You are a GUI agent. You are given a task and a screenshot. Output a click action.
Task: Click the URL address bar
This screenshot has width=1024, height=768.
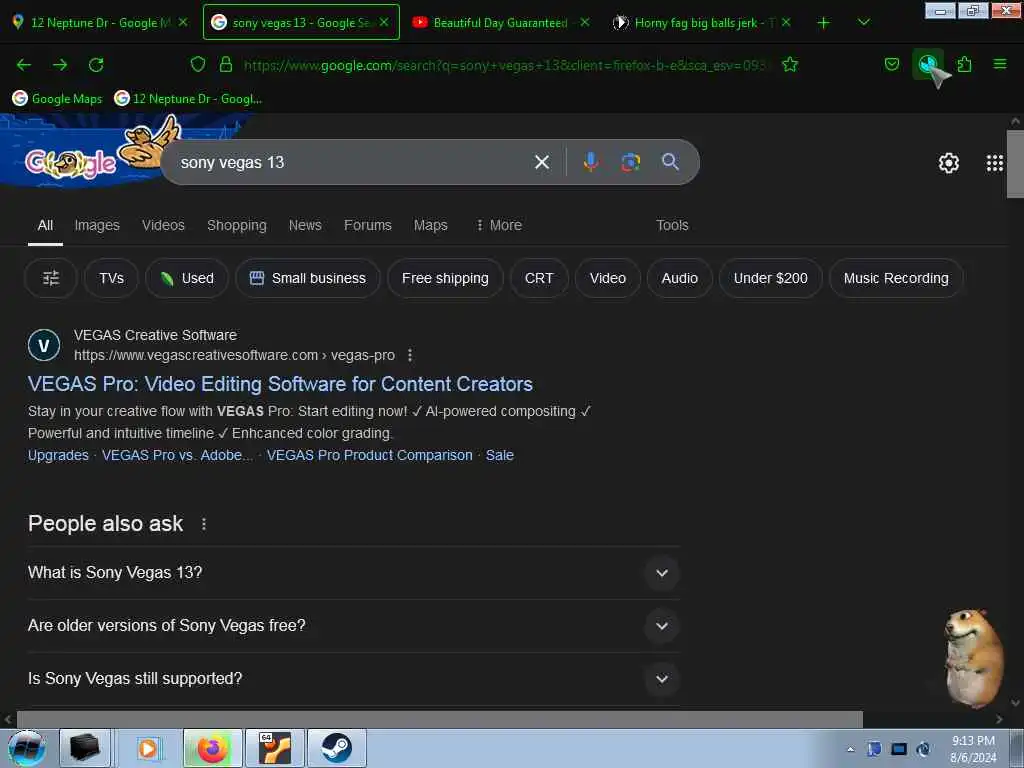coord(506,65)
